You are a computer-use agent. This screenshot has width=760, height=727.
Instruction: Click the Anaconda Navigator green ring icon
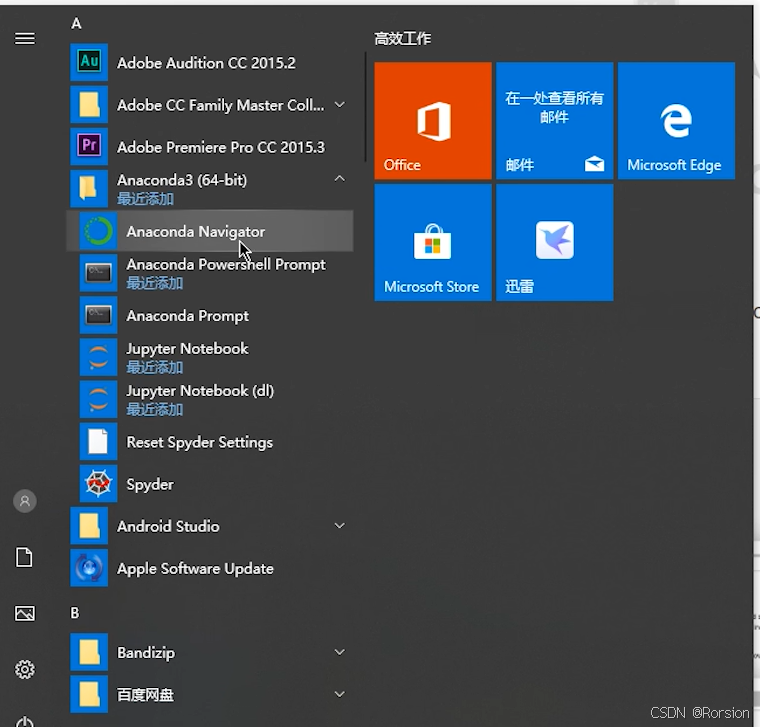click(x=98, y=231)
